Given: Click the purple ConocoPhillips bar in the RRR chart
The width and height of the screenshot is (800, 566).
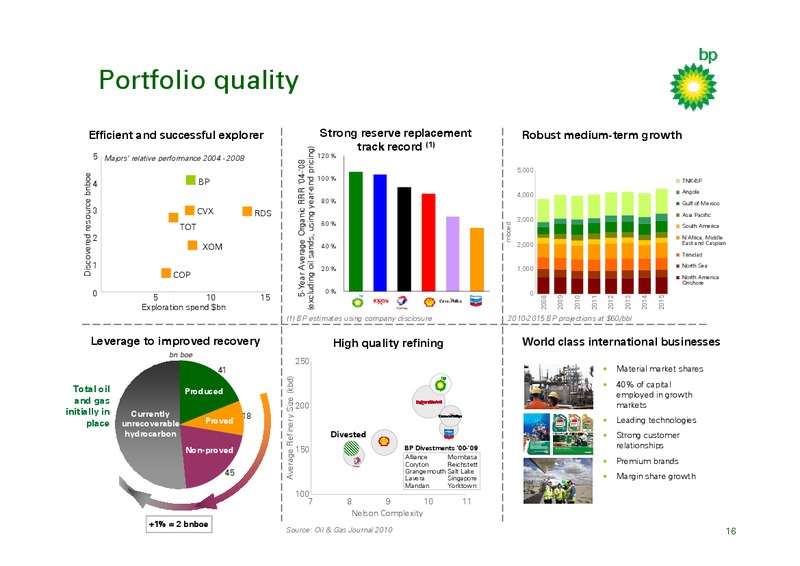Looking at the screenshot, I should 453,254.
